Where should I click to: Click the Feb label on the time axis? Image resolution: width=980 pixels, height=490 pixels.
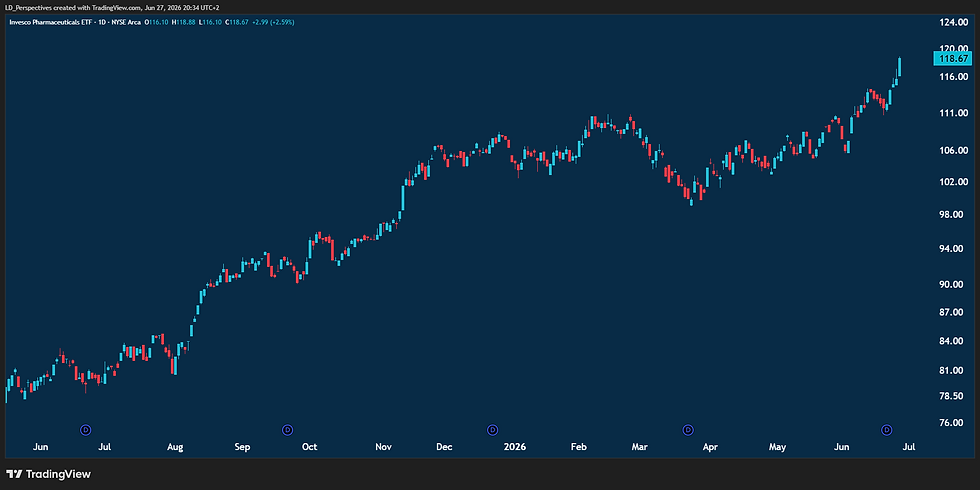(579, 448)
